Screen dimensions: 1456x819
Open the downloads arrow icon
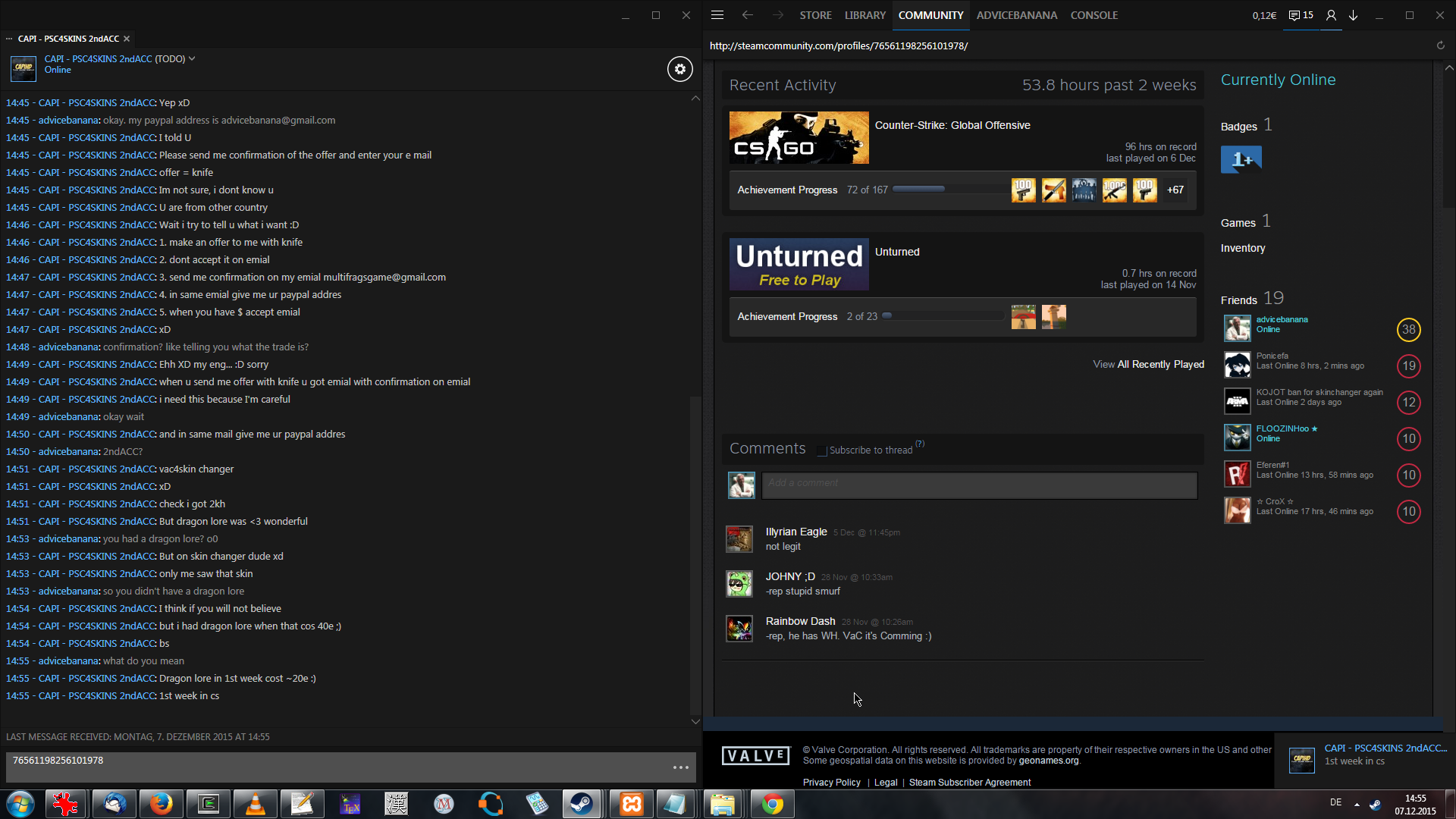click(x=1353, y=15)
